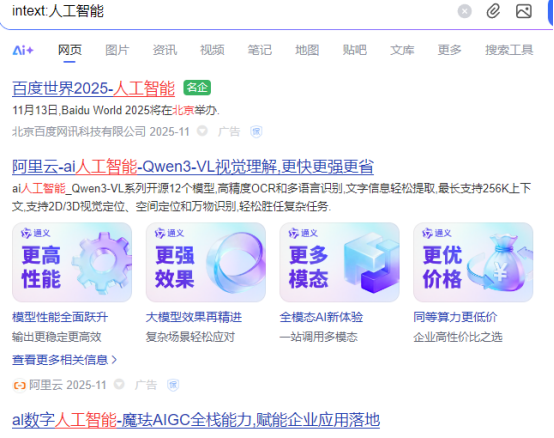Expand dropdown arrow beside 阿里云 2025-11

click(x=119, y=384)
